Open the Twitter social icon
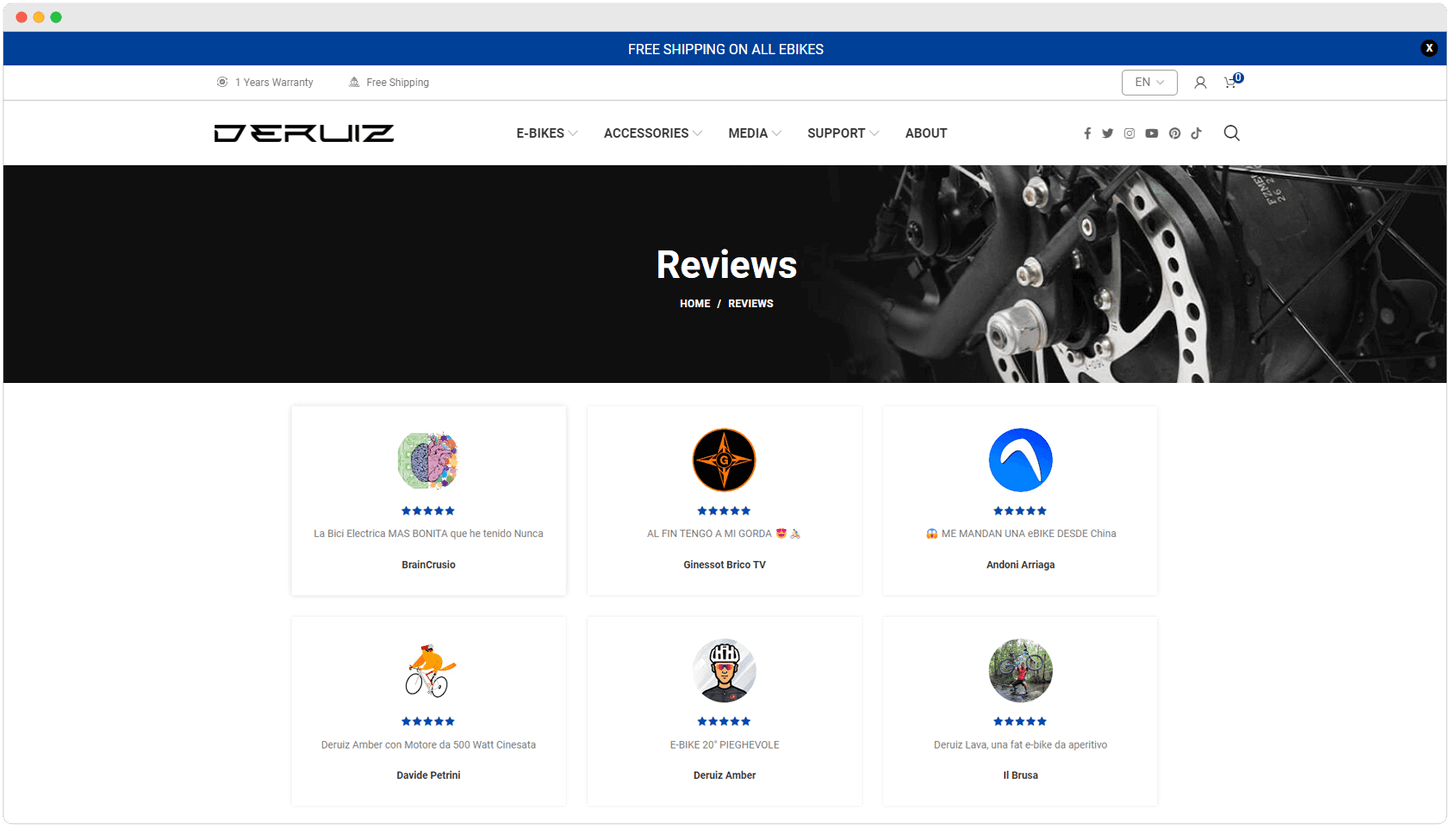Screen dimensions: 1450x827 (x=1108, y=133)
